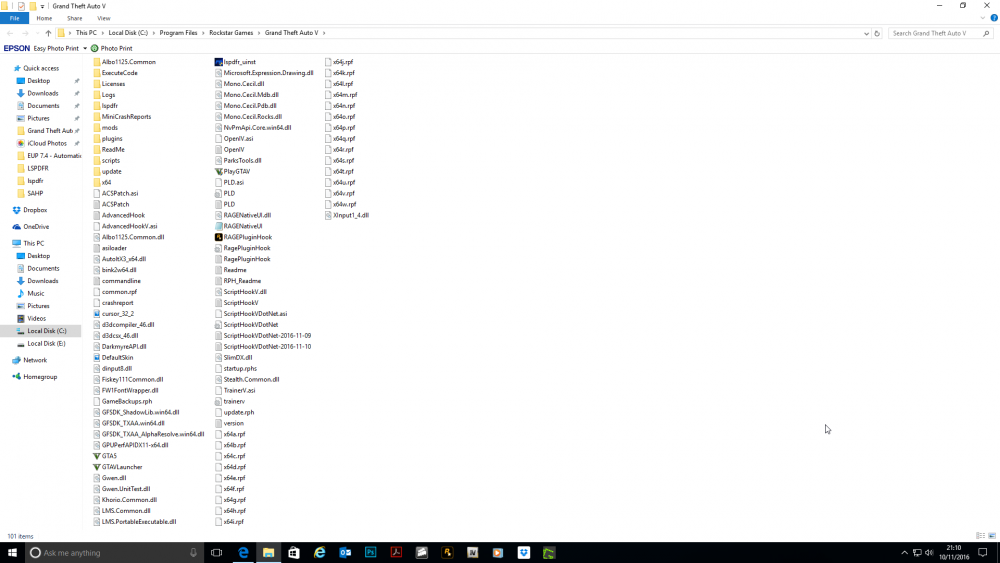Open Dropbox from the taskbar

(x=524, y=553)
